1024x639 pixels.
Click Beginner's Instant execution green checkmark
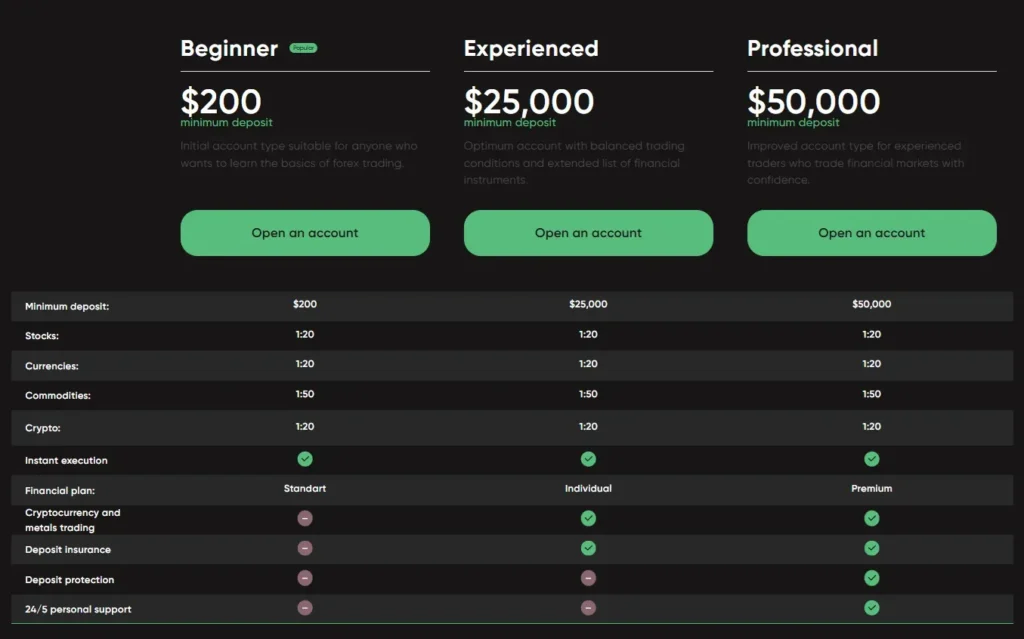pos(305,459)
